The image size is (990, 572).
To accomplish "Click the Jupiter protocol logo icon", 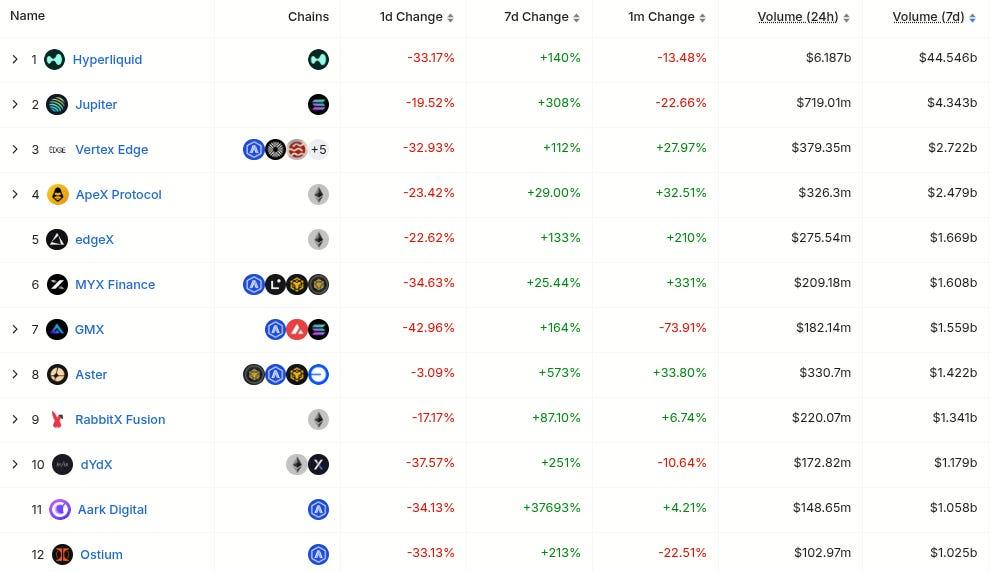I will click(57, 105).
